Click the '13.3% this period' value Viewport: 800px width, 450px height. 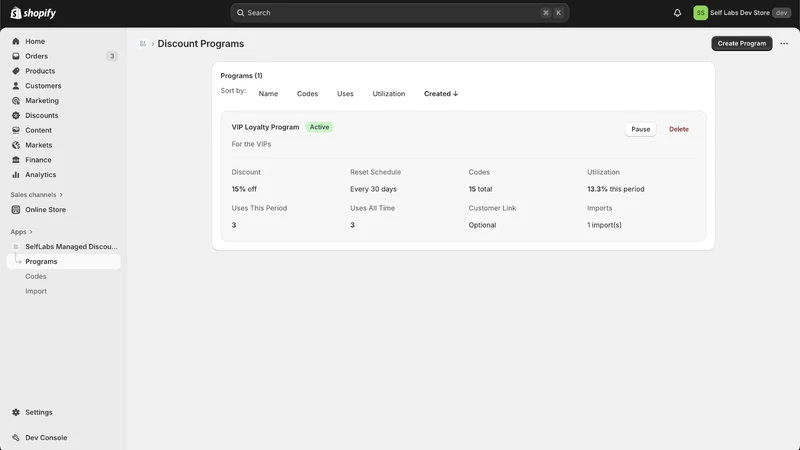(615, 189)
